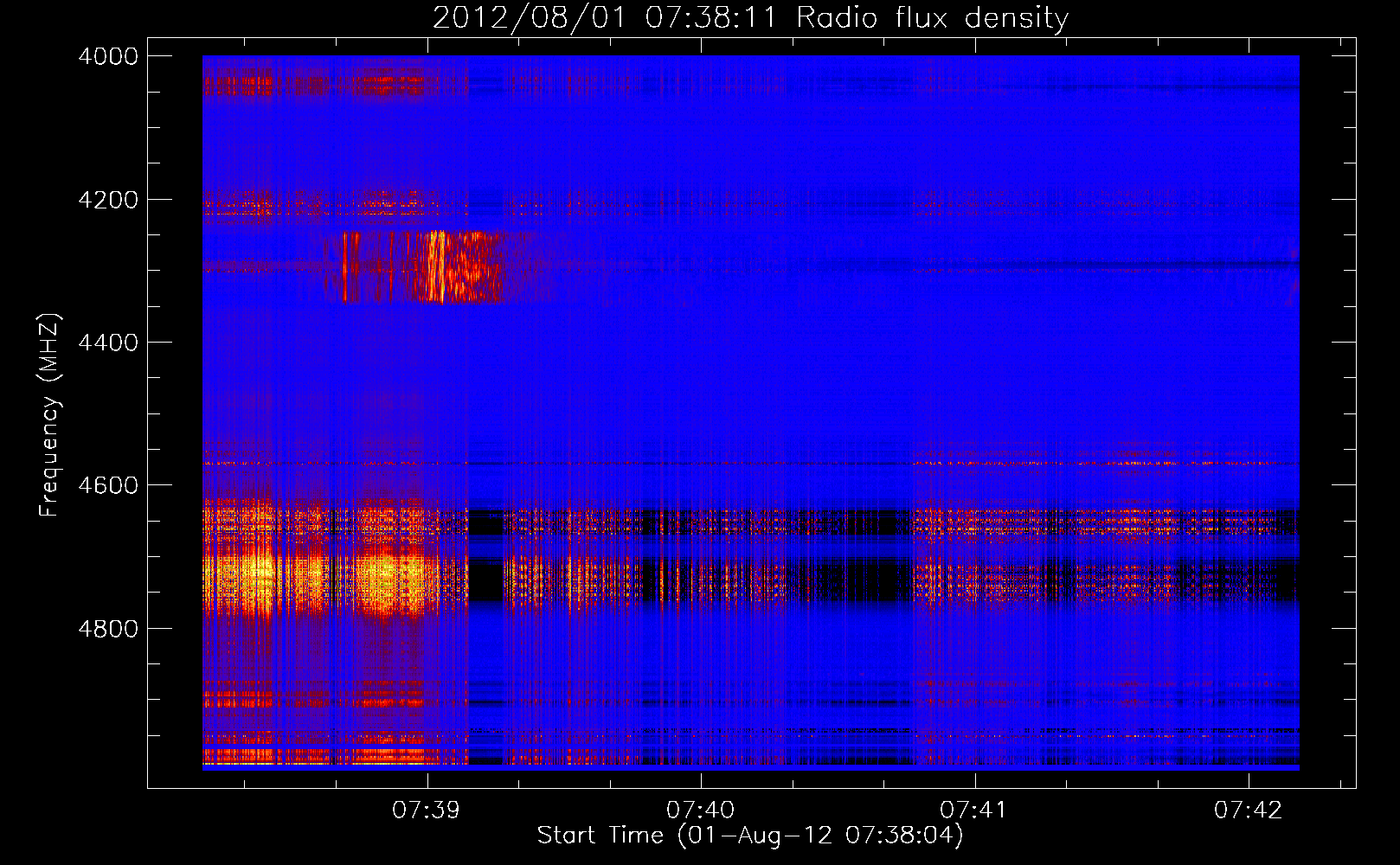Click the 07:41 time axis label
This screenshot has height=865, width=1400.
[x=973, y=811]
